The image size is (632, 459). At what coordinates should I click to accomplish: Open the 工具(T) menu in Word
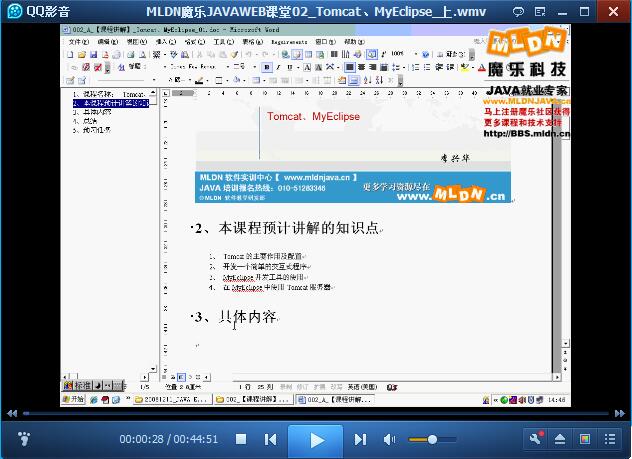point(224,42)
